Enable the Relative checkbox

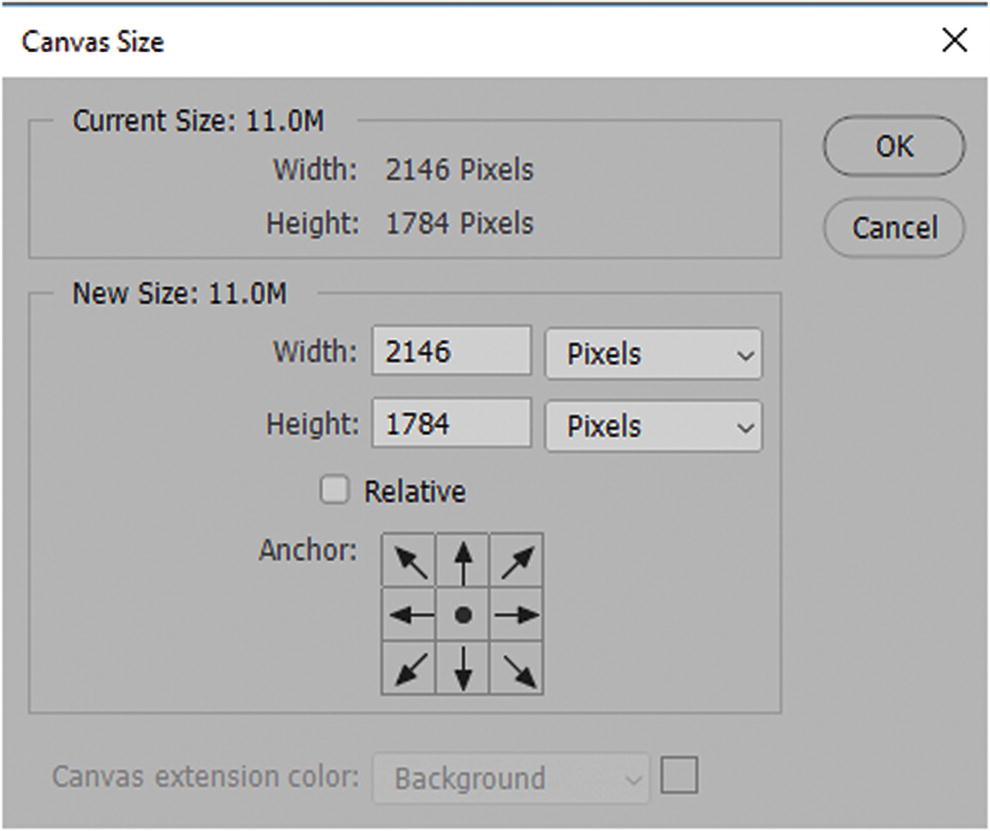tap(335, 491)
